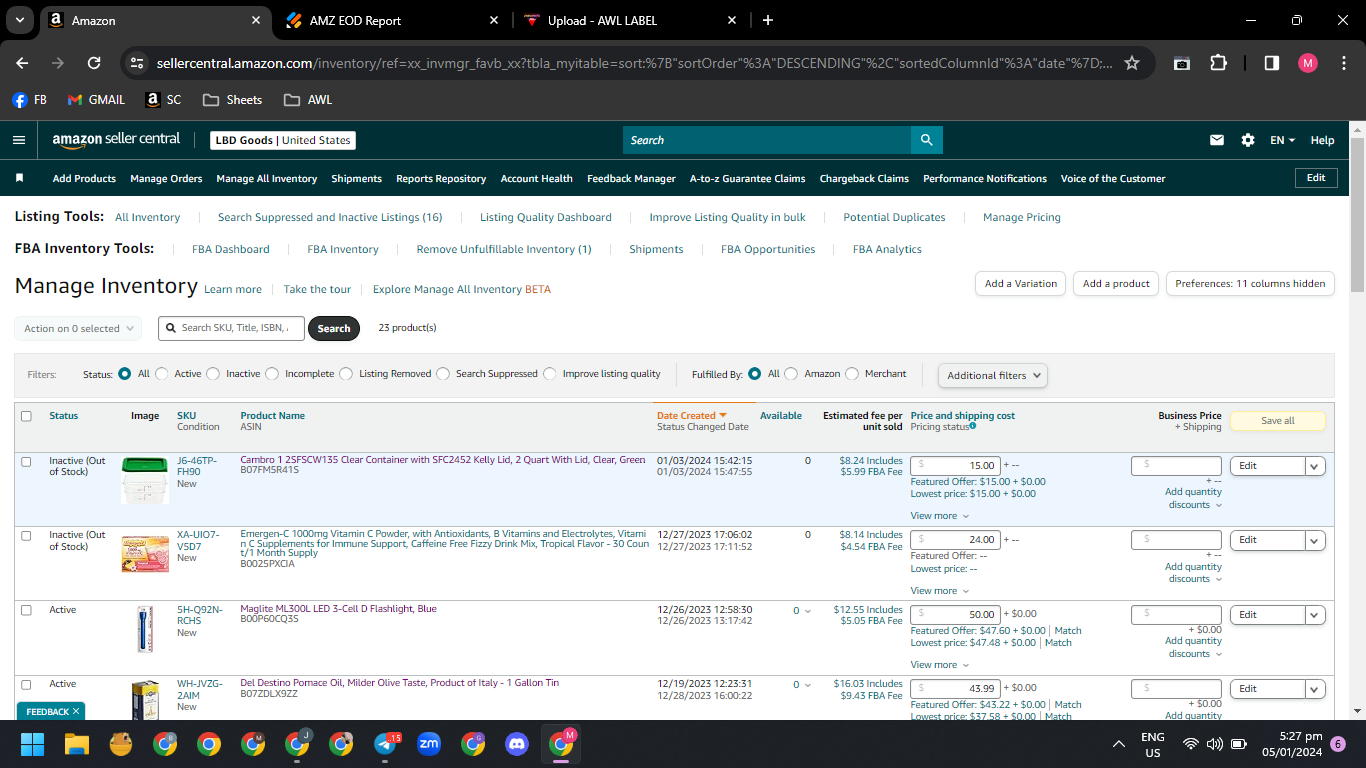
Task: Select the Inactive status filter radio
Action: click(x=213, y=374)
